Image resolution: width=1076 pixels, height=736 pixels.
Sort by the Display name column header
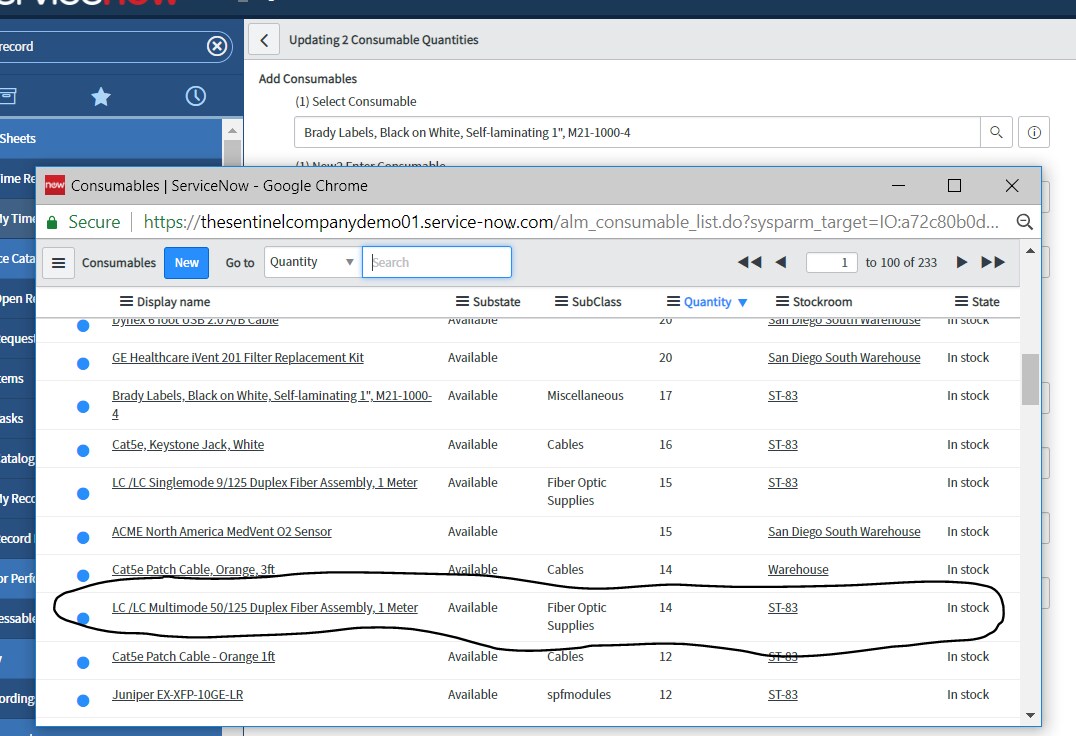174,302
